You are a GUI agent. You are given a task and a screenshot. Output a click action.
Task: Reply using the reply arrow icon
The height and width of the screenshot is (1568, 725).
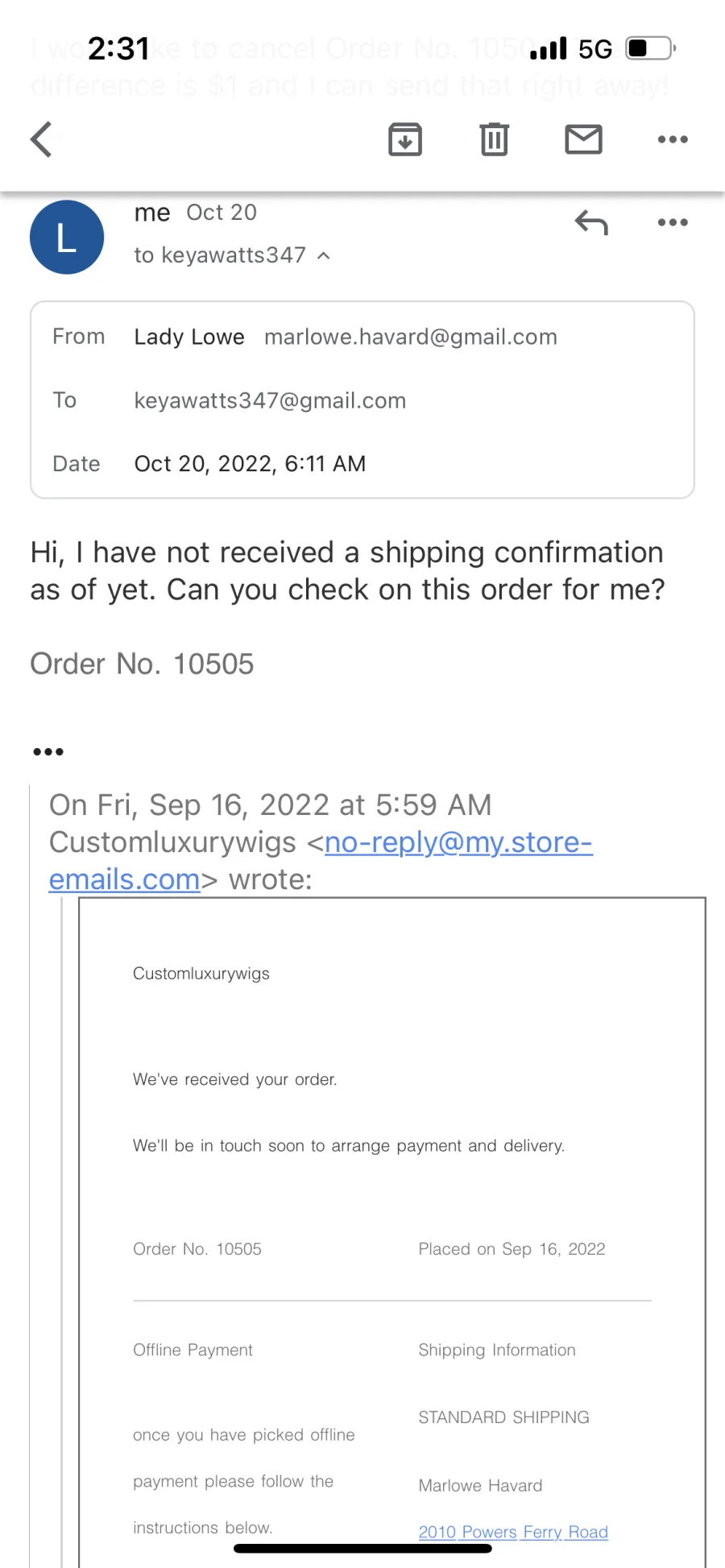[x=591, y=222]
